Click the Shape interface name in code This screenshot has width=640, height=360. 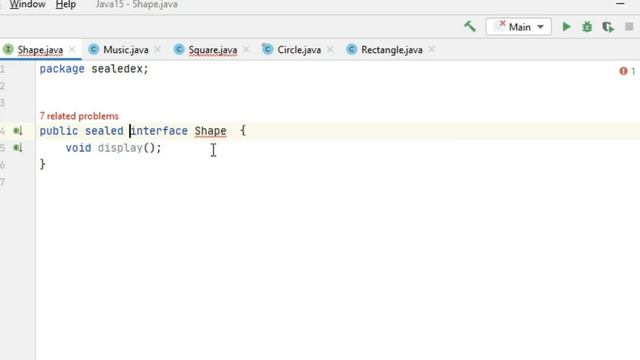[211, 131]
